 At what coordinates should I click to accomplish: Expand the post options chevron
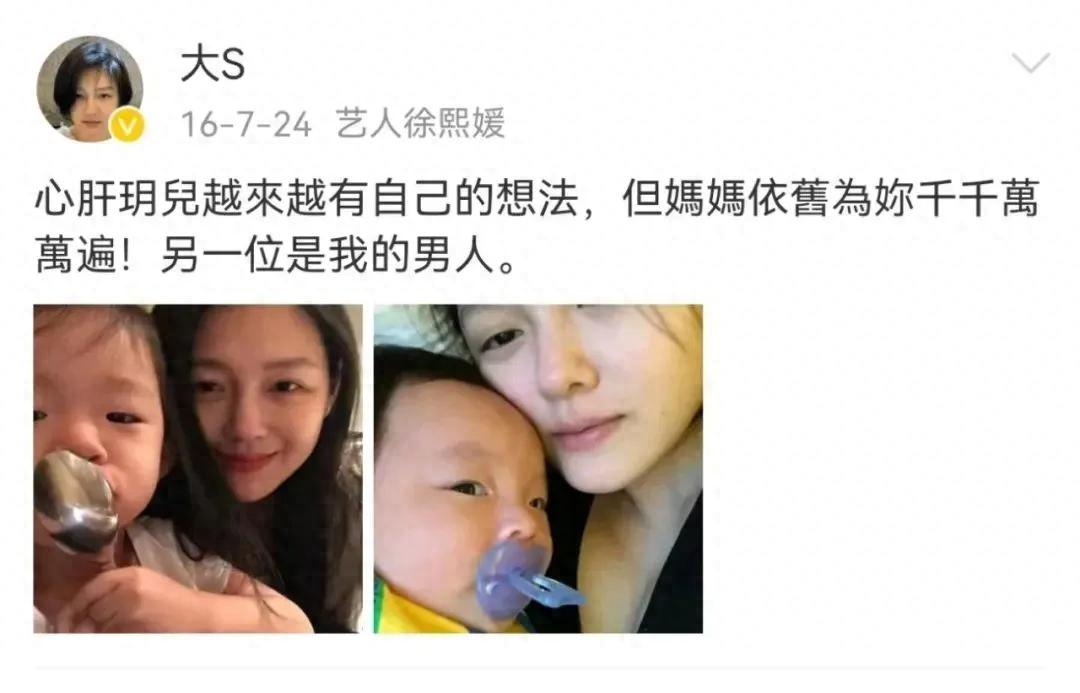coord(1031,63)
